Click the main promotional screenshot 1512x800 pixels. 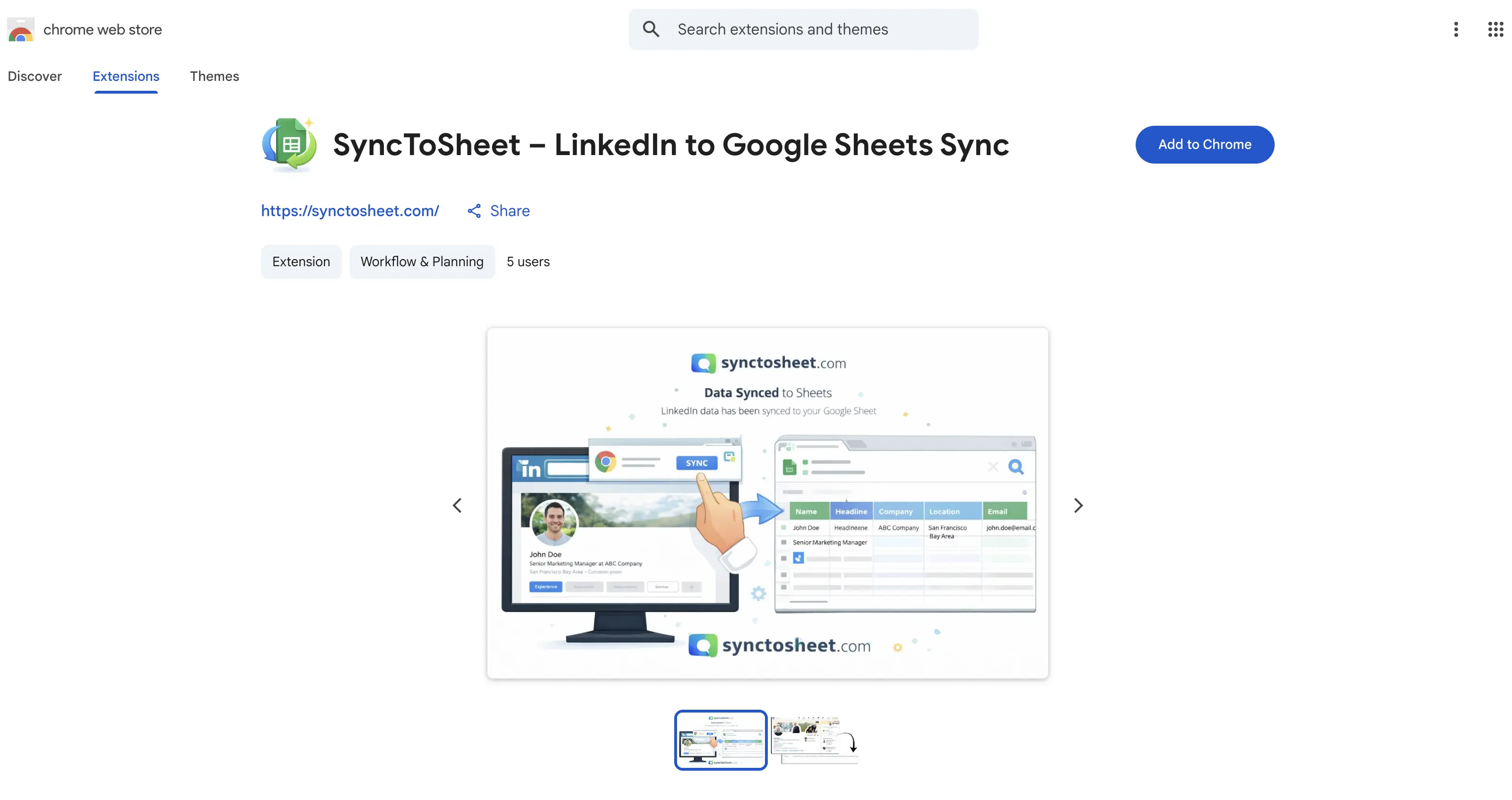(766, 505)
